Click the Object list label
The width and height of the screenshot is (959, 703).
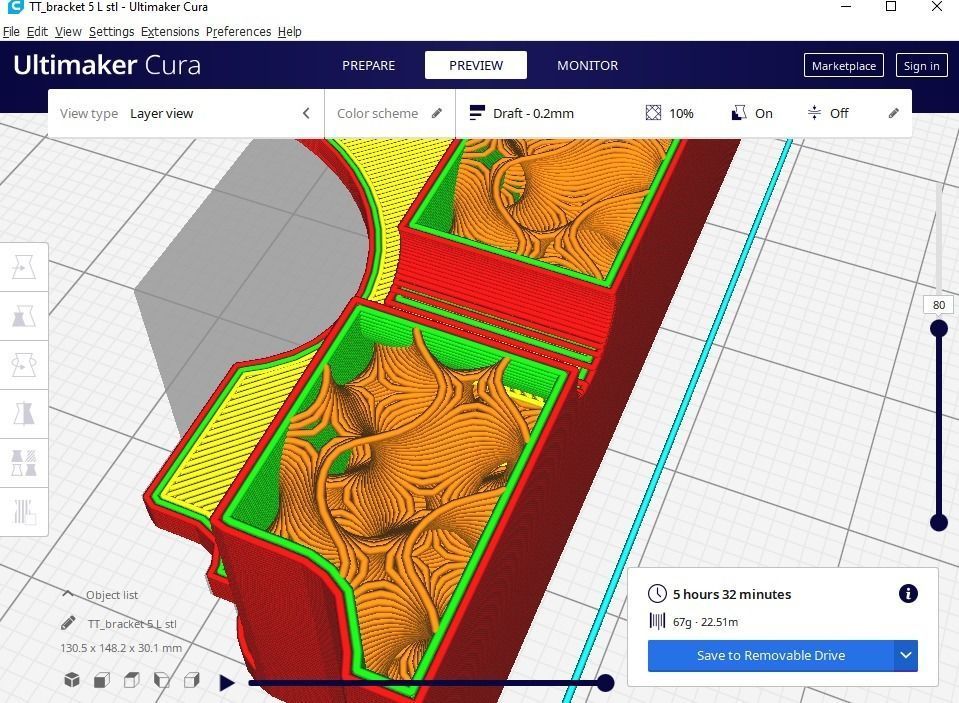(112, 595)
